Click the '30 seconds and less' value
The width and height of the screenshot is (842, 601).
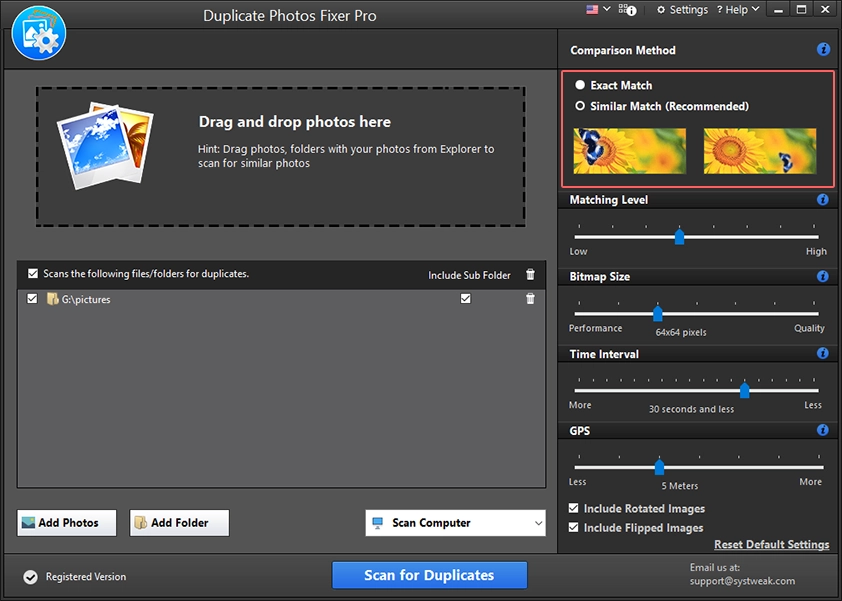691,409
